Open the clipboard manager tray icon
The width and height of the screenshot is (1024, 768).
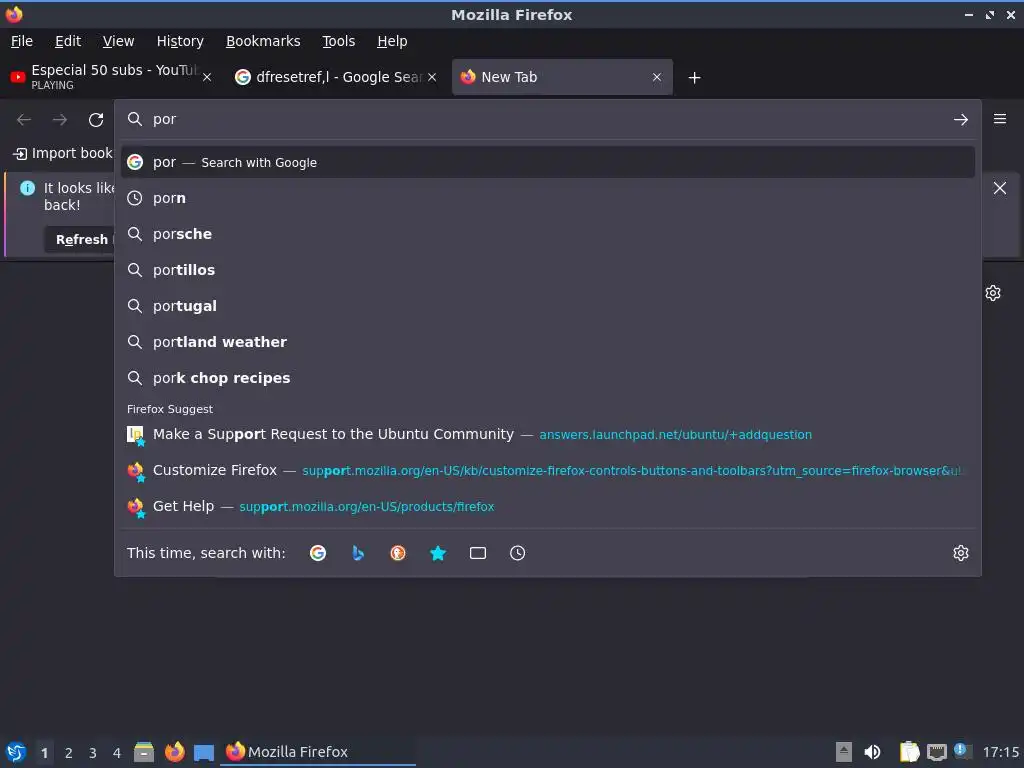[x=908, y=752]
